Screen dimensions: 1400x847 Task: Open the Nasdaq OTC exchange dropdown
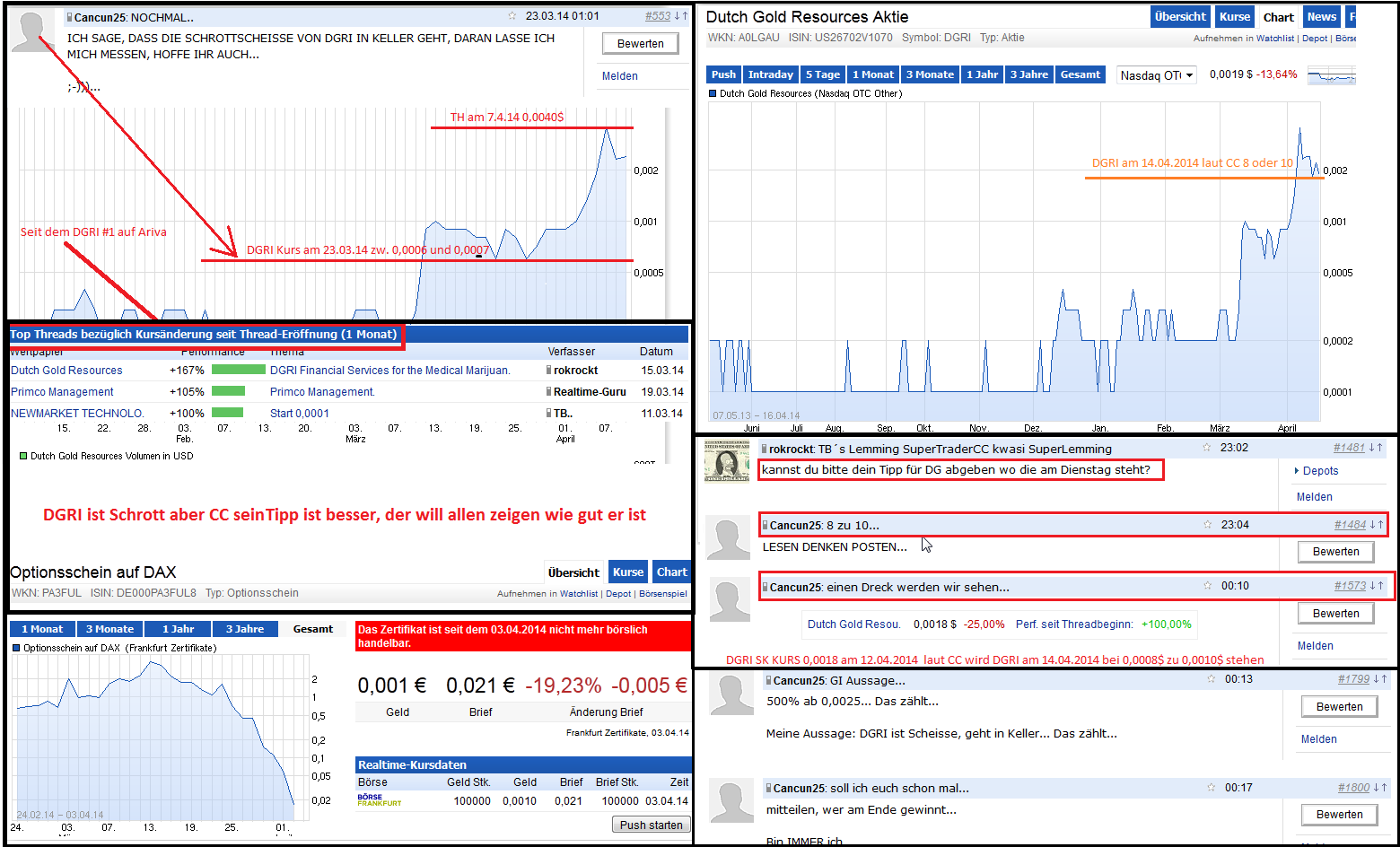point(1157,75)
